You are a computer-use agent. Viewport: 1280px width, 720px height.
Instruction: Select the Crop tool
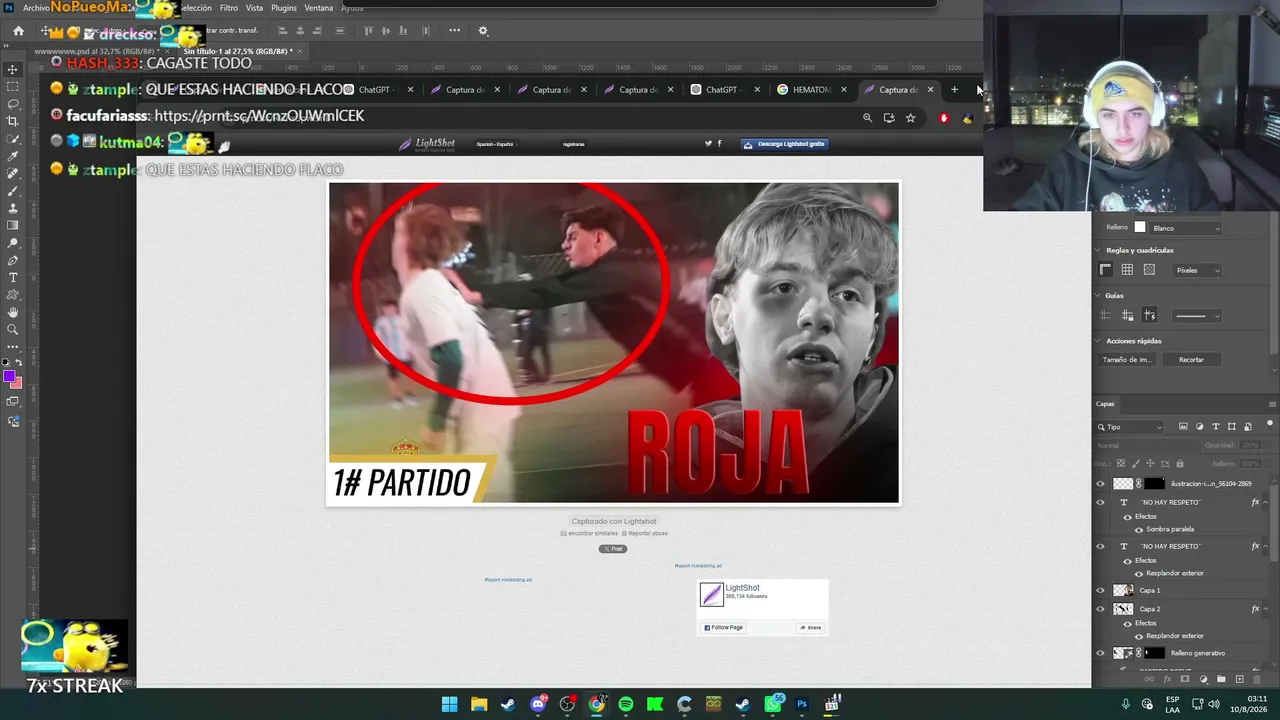click(13, 121)
